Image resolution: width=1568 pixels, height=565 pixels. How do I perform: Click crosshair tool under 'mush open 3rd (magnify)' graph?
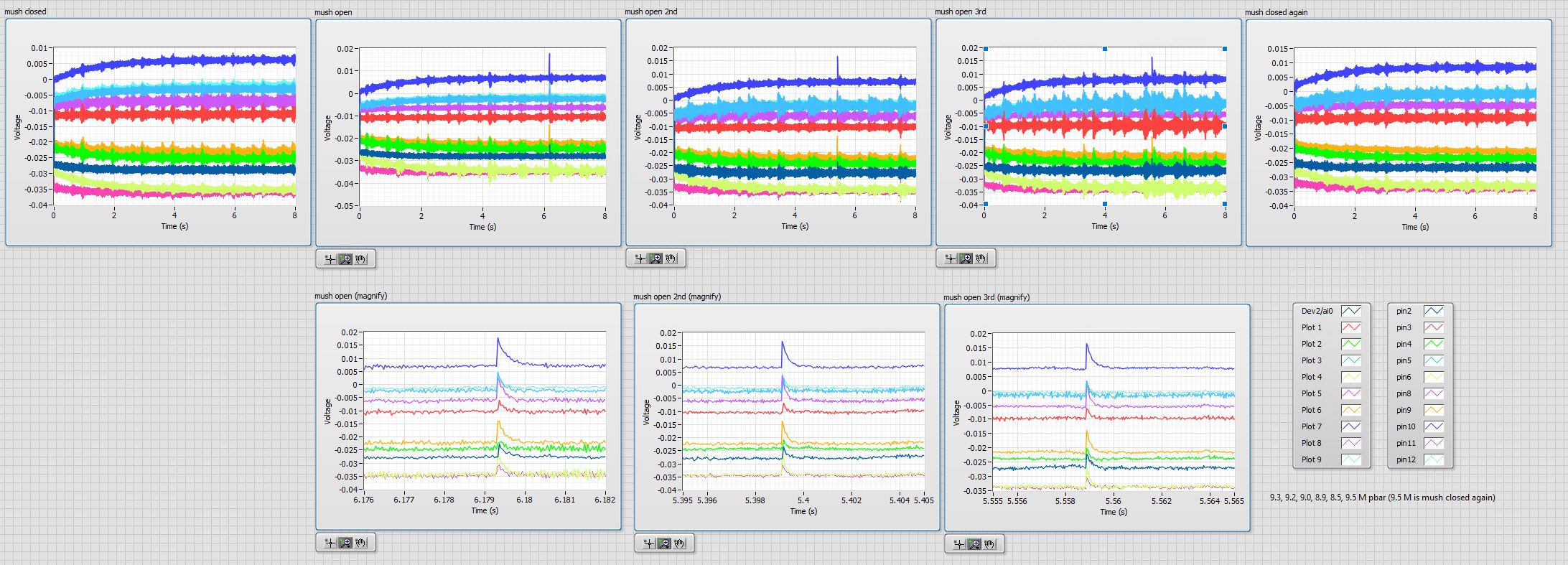[x=958, y=544]
